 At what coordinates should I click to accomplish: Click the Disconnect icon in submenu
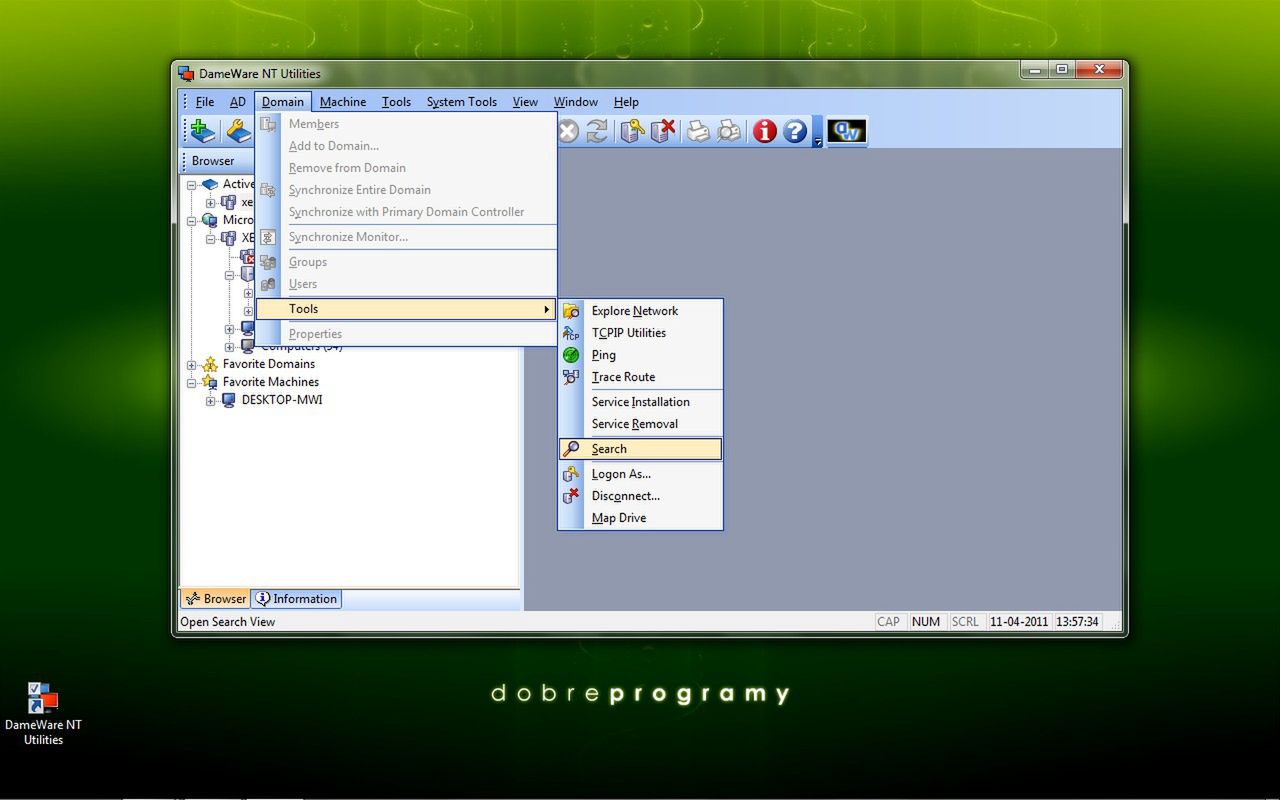pos(571,496)
